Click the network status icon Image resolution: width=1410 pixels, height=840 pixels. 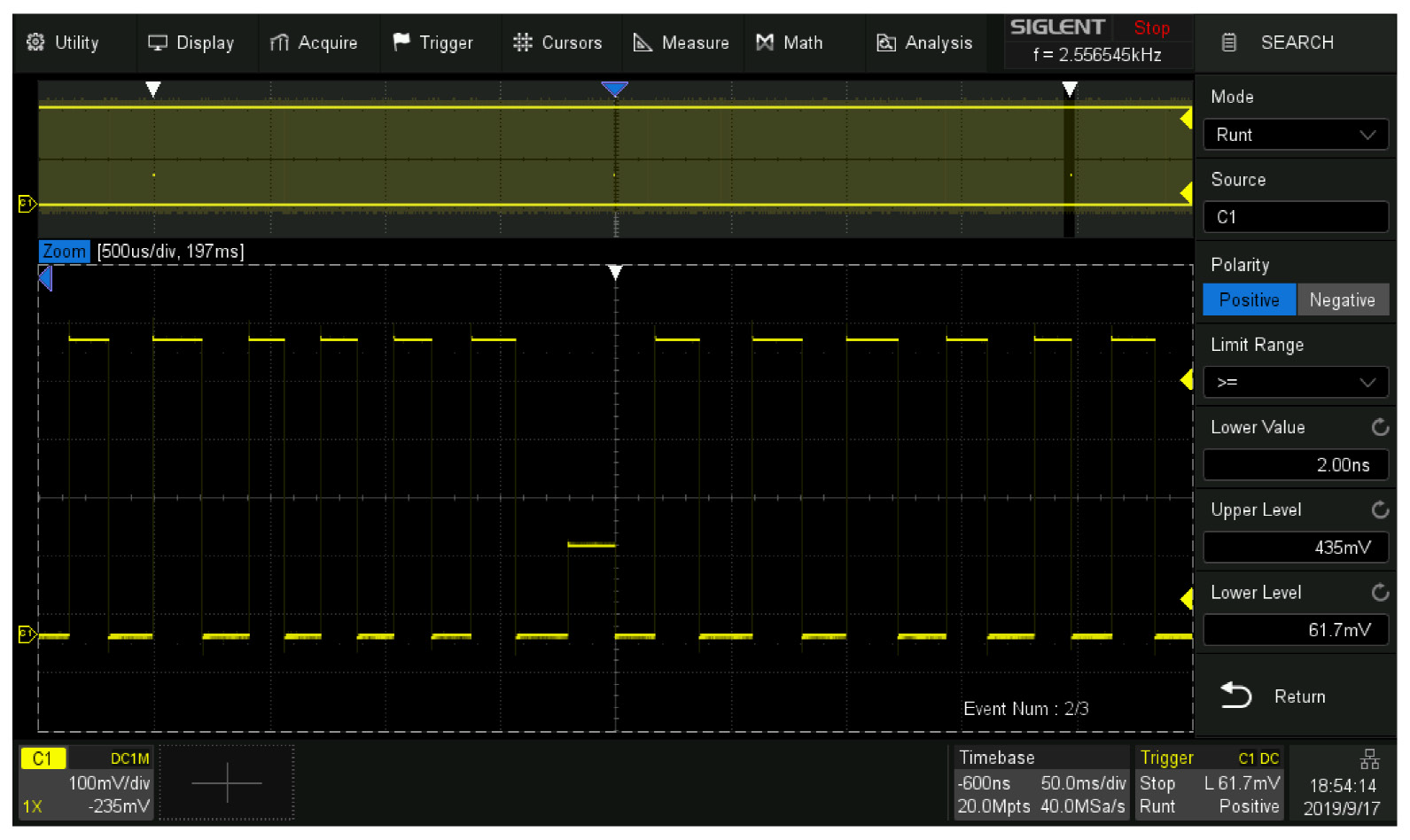point(1369,759)
